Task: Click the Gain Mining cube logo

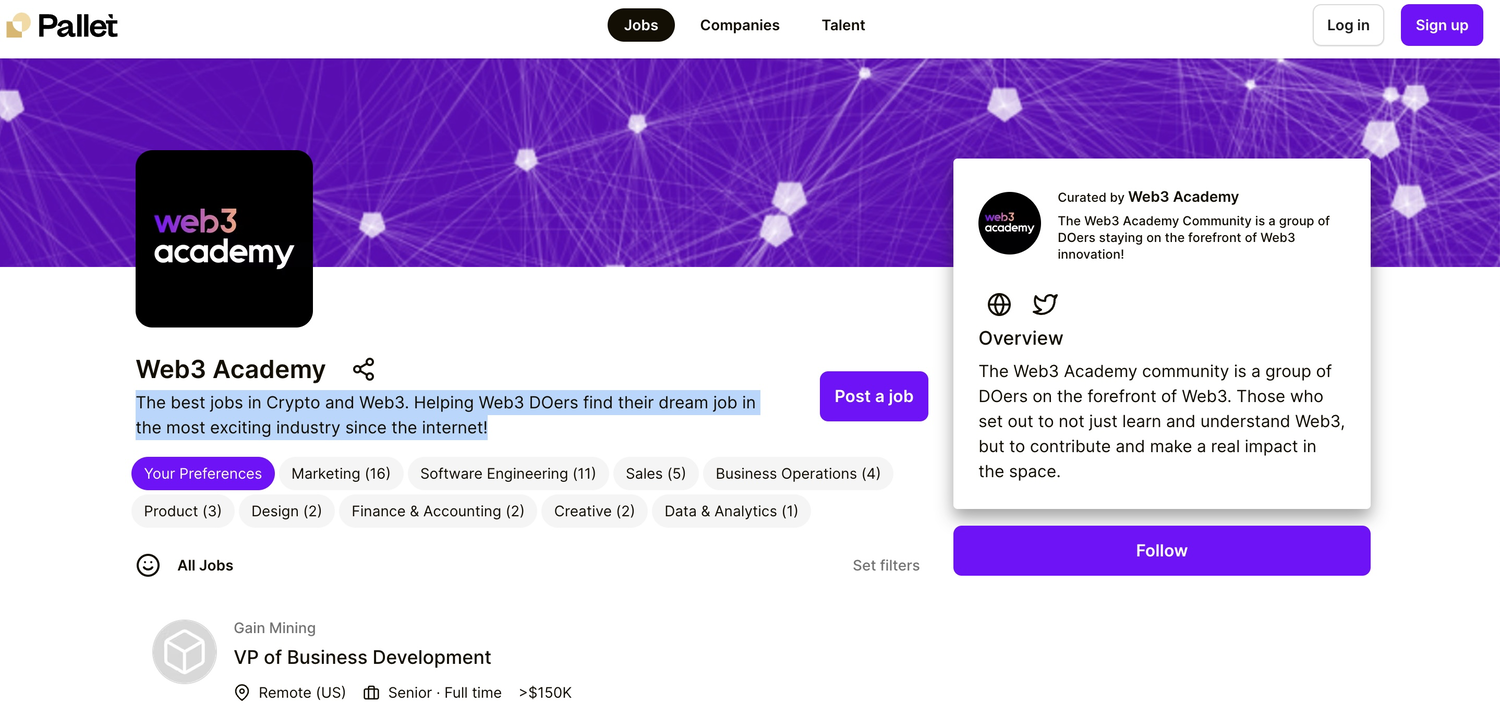Action: (185, 652)
